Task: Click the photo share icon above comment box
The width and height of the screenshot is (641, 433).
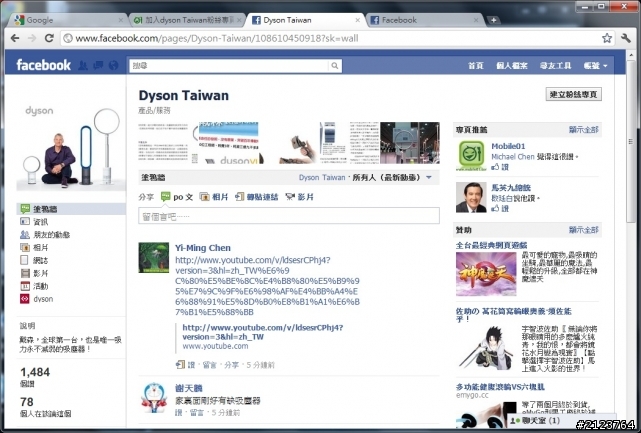Action: [204, 197]
